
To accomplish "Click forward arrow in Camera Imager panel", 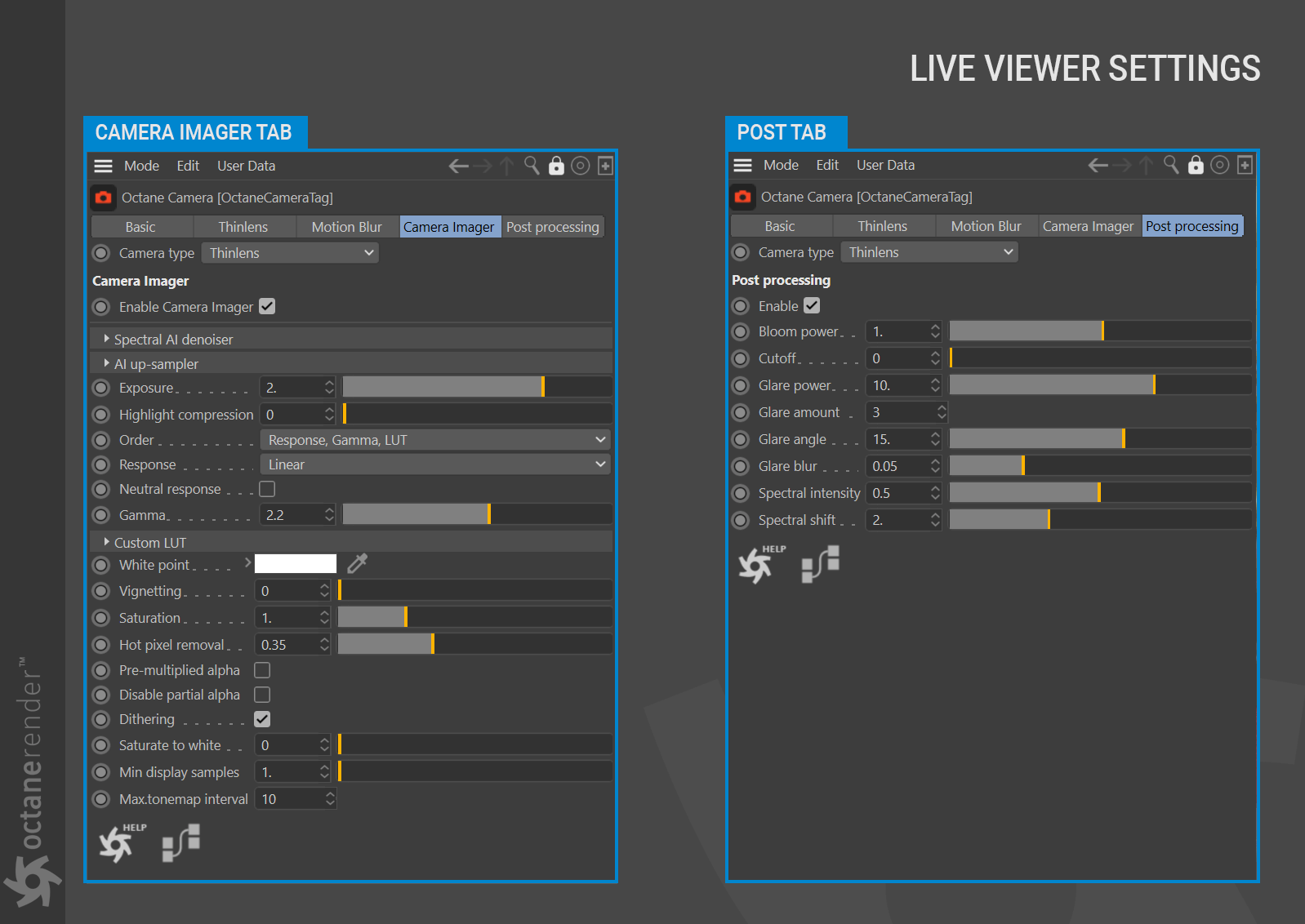I will click(x=483, y=167).
